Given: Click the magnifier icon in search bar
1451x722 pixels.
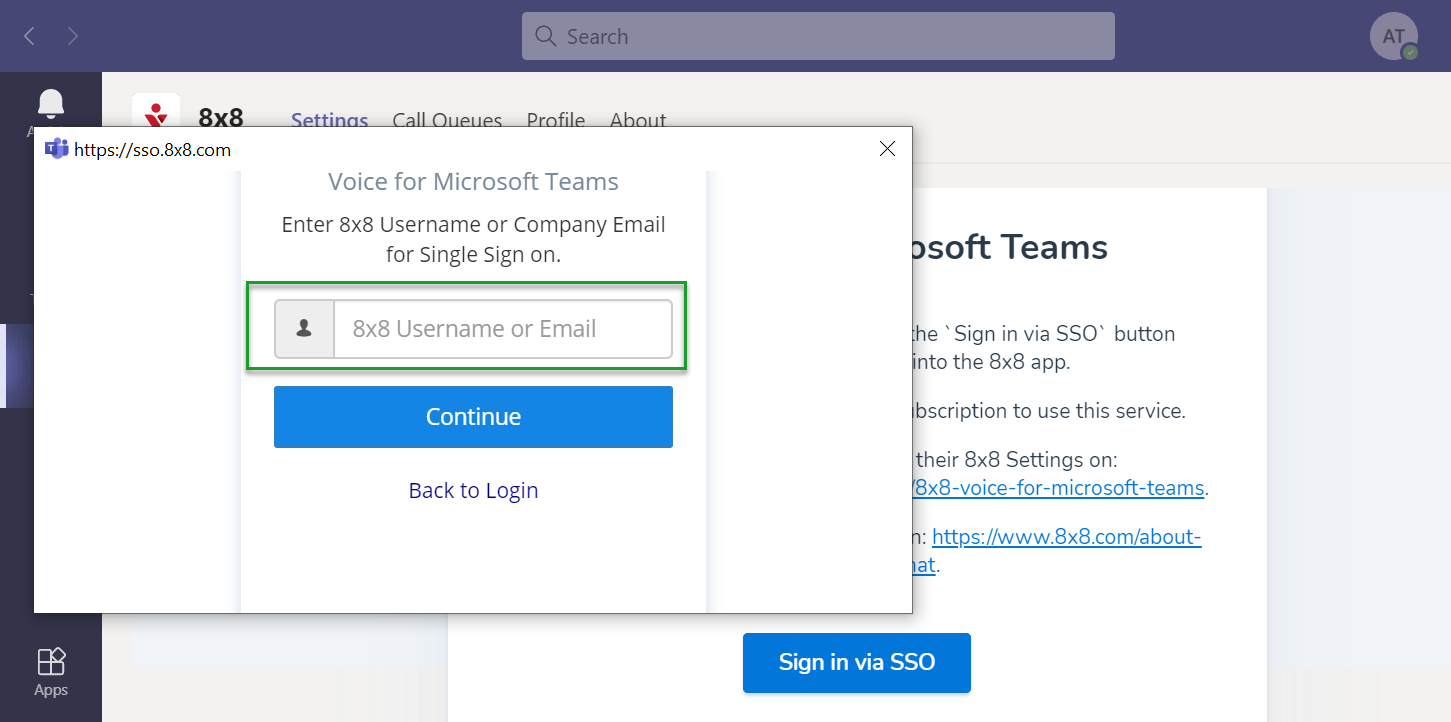Looking at the screenshot, I should tap(545, 37).
